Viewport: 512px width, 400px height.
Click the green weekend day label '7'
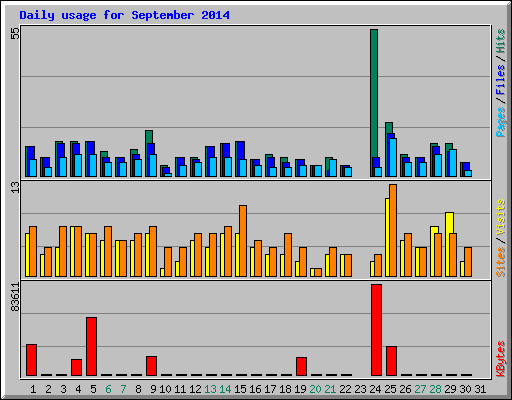(x=123, y=389)
